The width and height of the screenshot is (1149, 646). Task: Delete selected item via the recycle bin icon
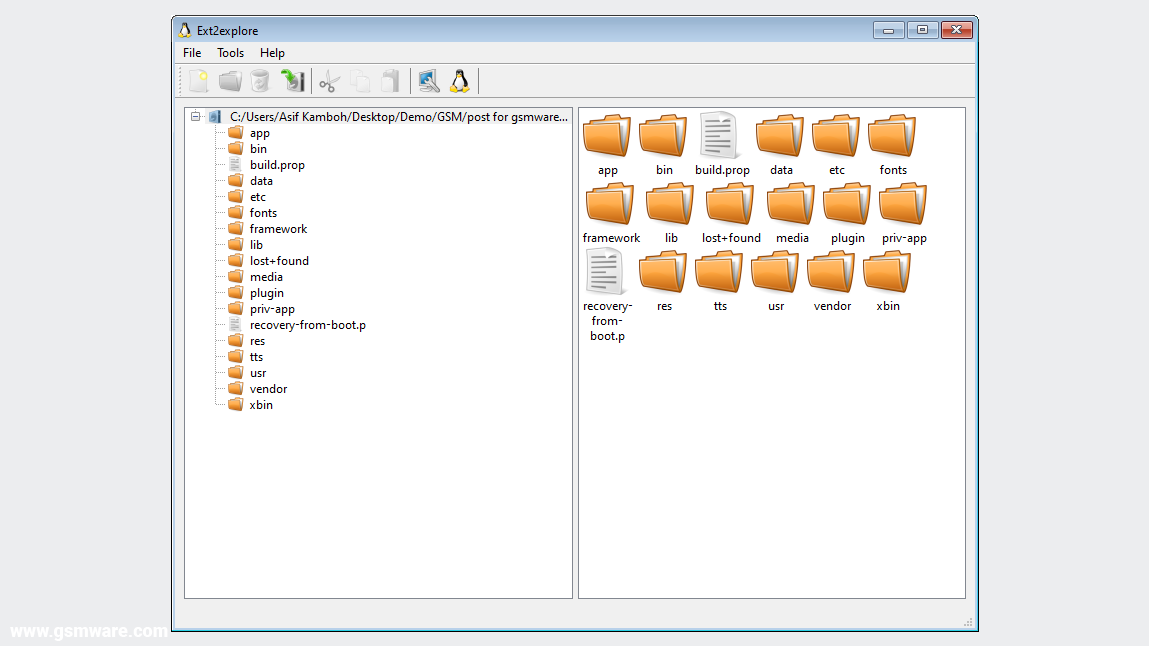tap(260, 81)
